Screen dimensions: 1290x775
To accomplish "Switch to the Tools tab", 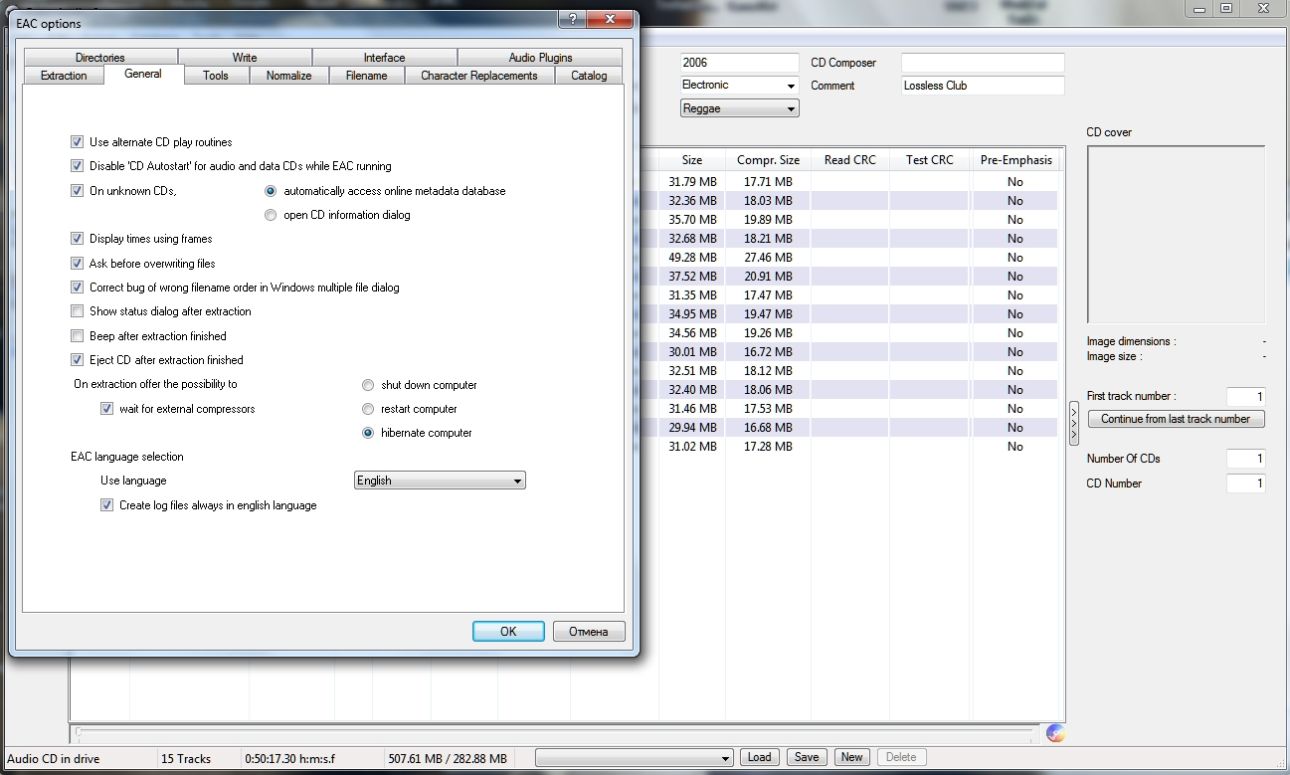I will pyautogui.click(x=215, y=75).
